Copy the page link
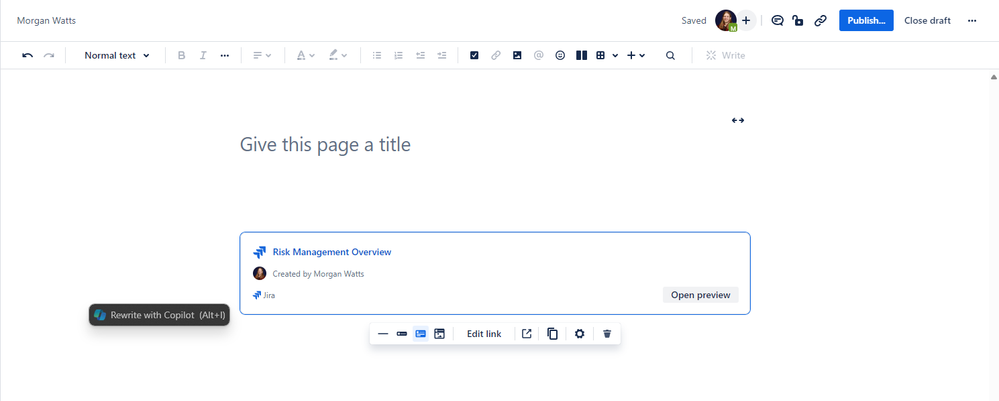Image resolution: width=999 pixels, height=401 pixels. [821, 20]
